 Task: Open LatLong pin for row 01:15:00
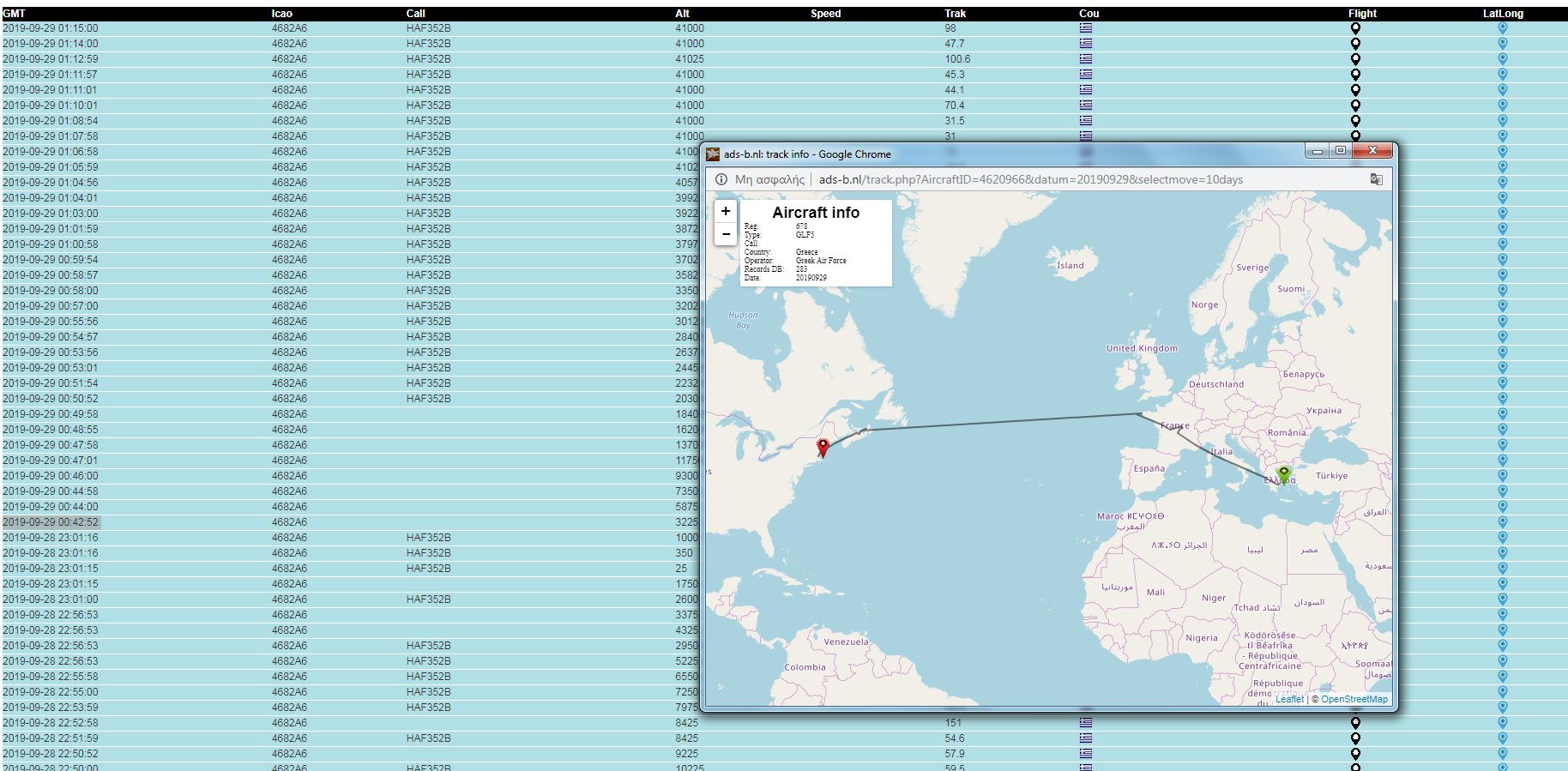1503,28
